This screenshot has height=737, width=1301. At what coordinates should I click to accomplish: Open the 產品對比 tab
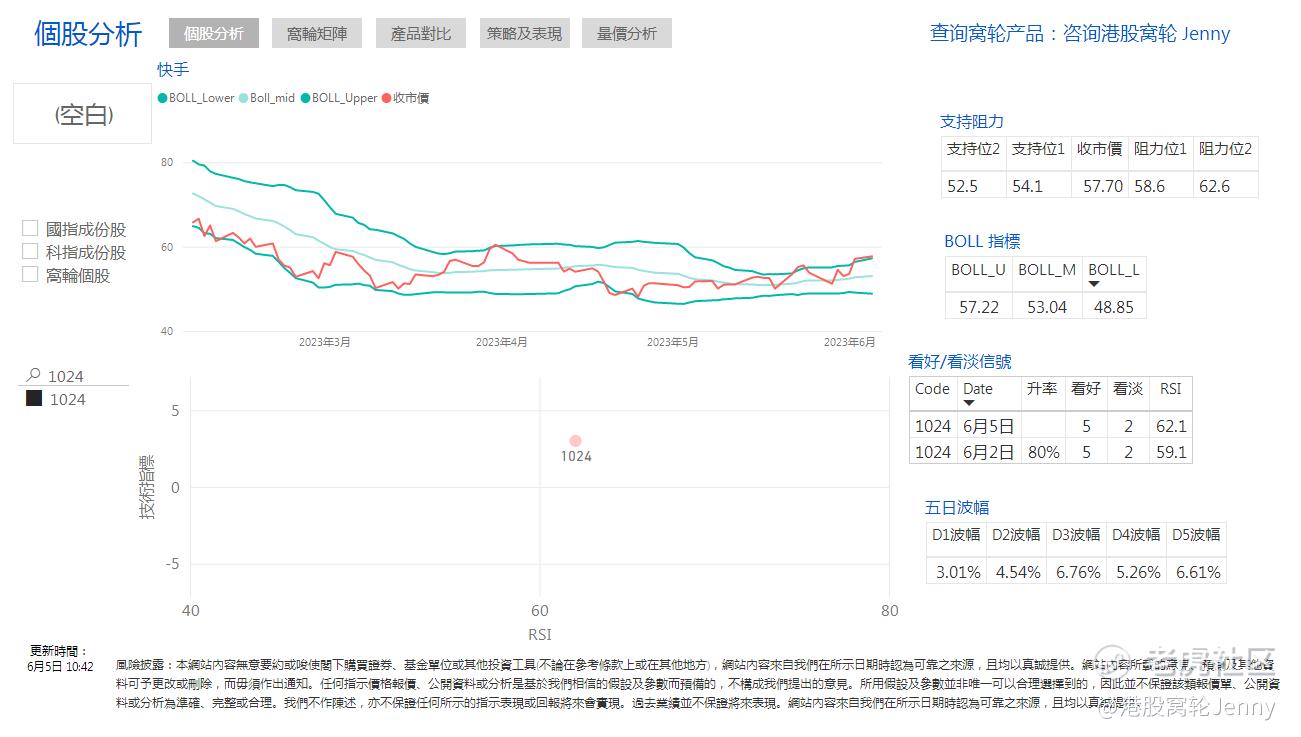click(420, 33)
